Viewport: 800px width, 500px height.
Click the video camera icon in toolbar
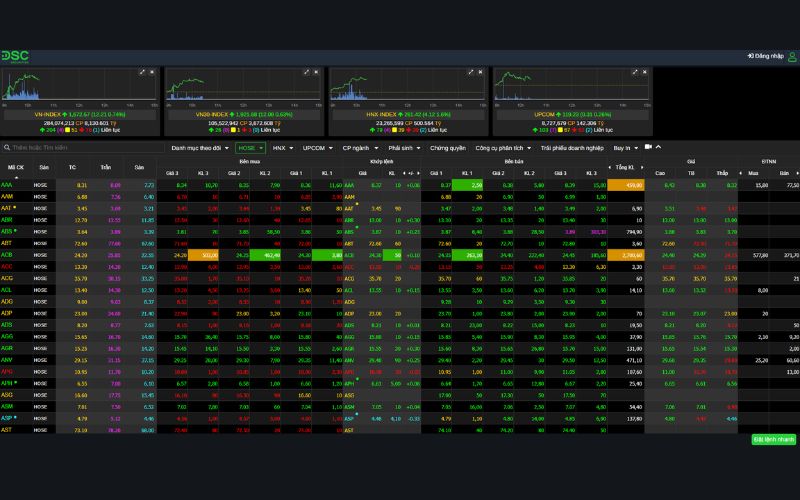[x=647, y=147]
